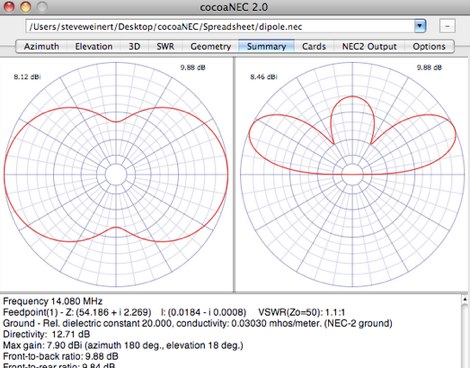470x368 pixels.
Task: Open the Elevation tab
Action: tap(94, 46)
